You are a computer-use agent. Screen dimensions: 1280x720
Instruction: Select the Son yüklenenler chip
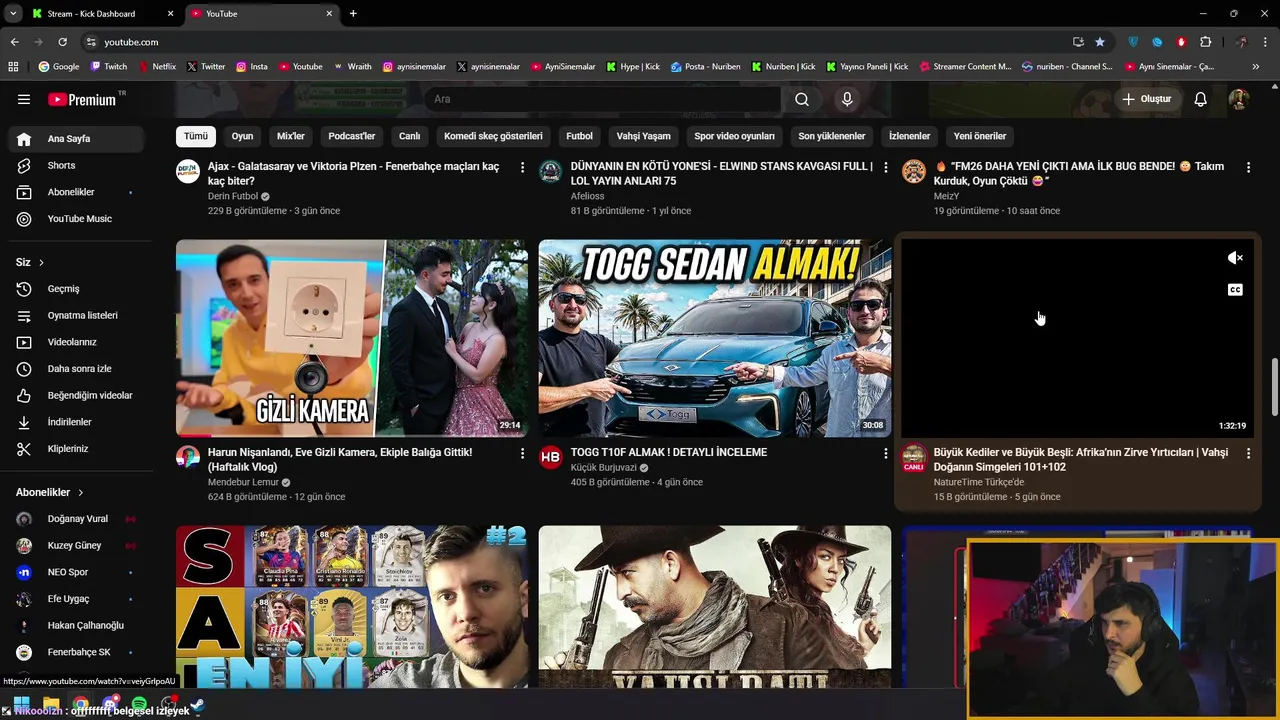832,136
